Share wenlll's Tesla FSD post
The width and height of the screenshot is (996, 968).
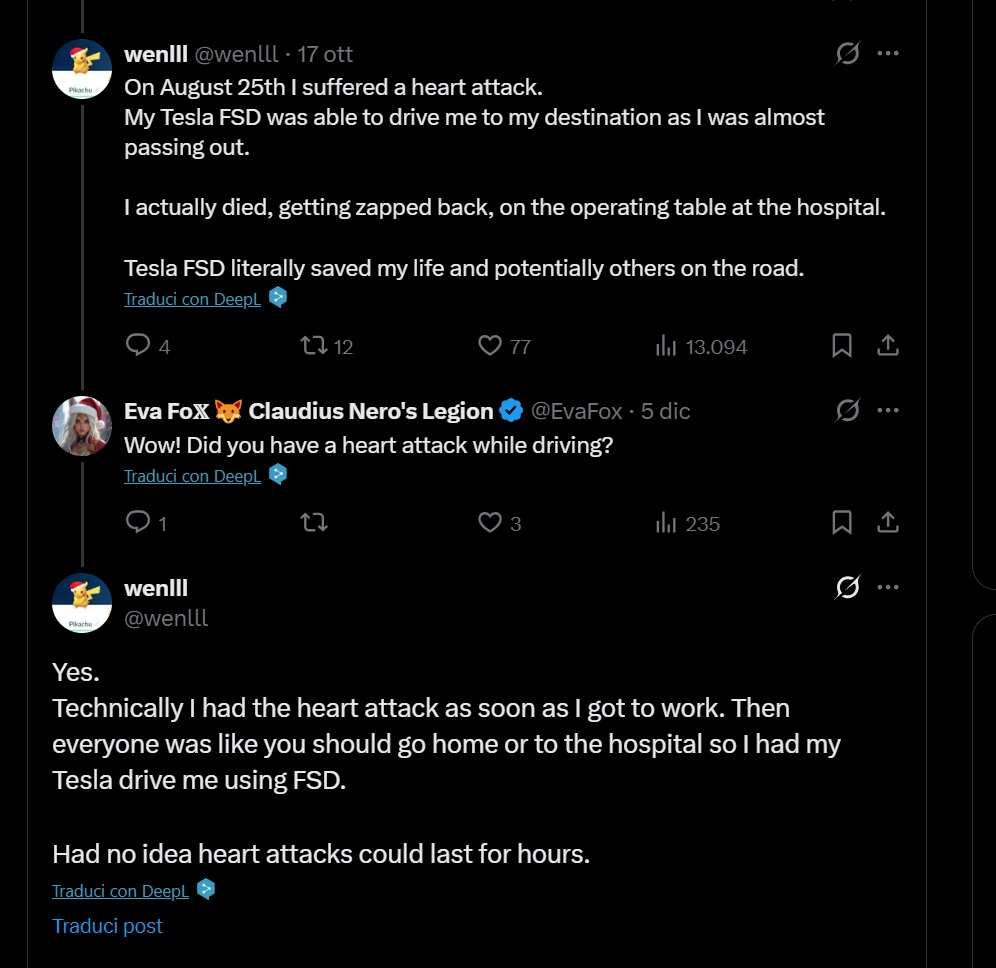pos(887,346)
